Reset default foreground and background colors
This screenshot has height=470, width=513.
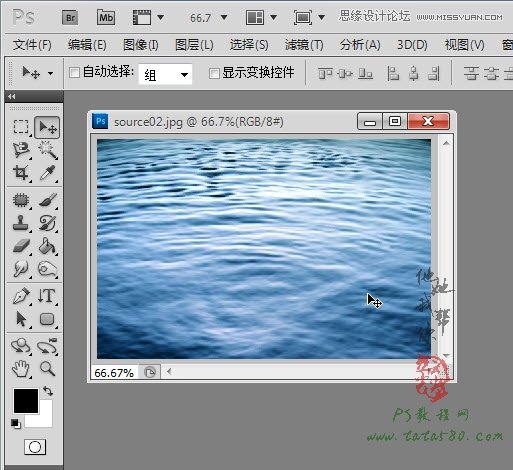coord(15,423)
